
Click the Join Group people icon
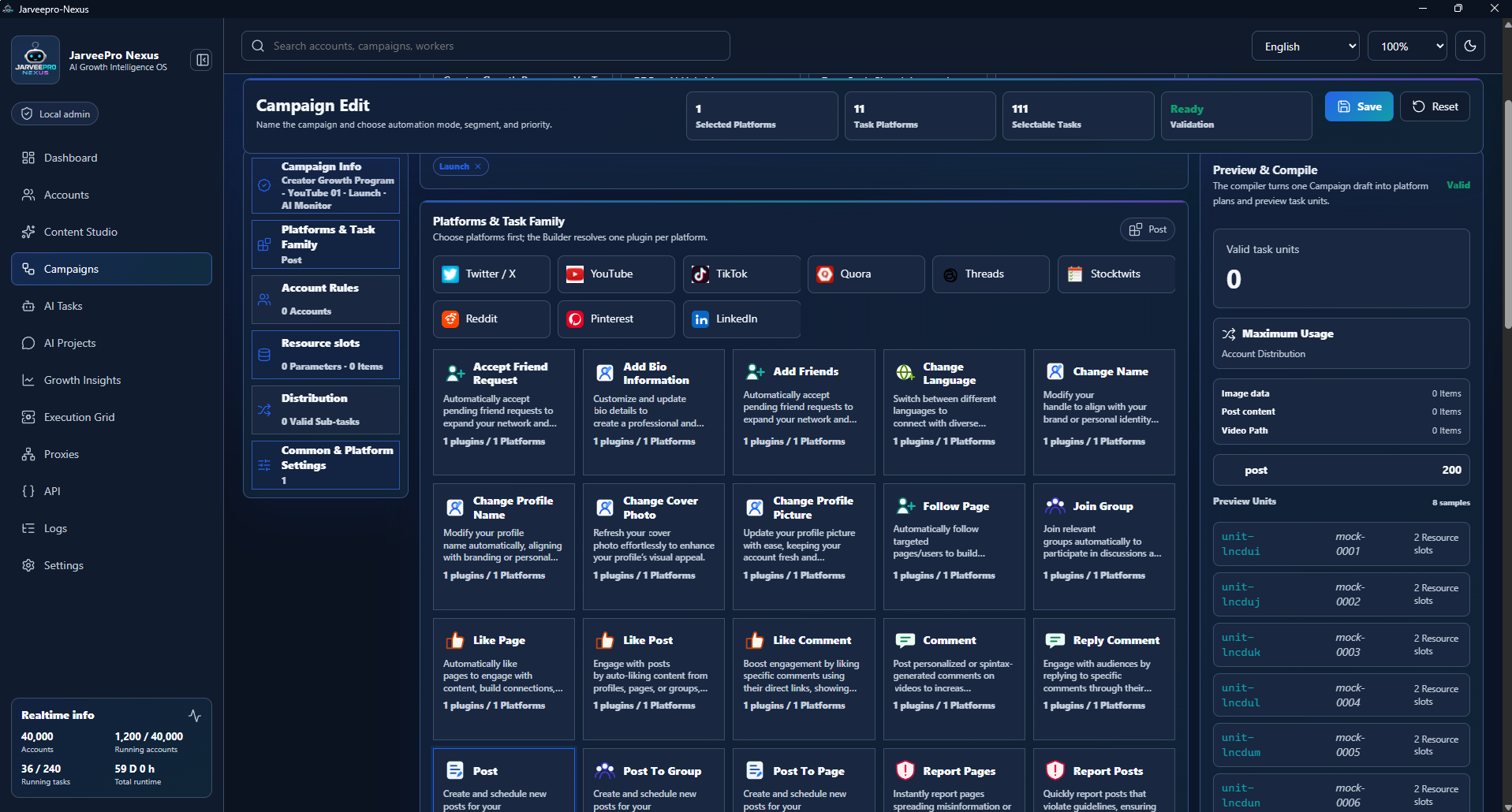coord(1055,506)
